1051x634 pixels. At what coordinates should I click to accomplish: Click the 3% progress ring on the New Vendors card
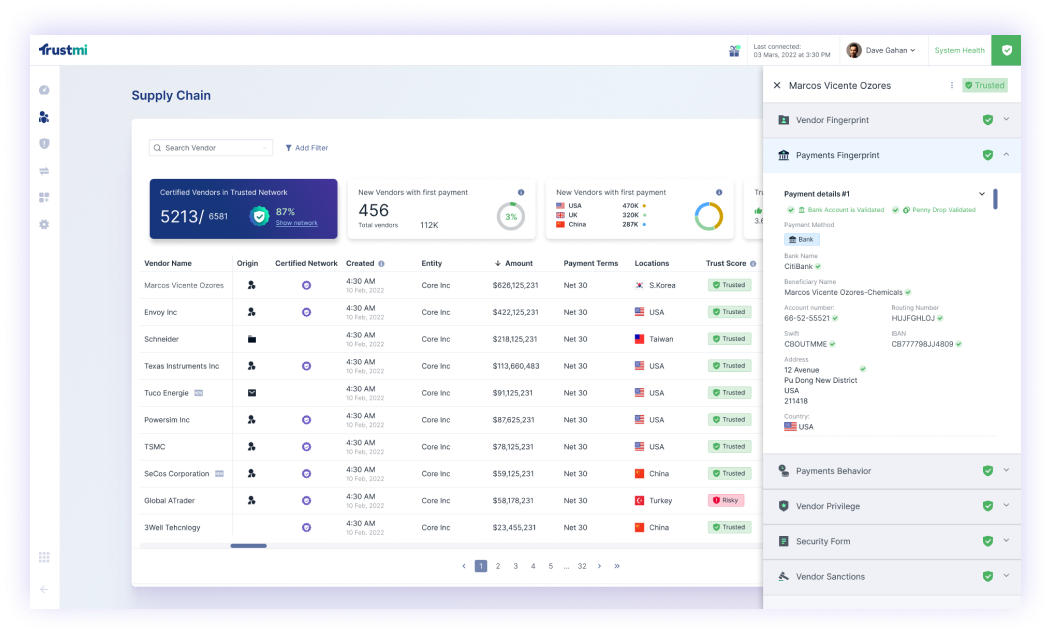(511, 216)
